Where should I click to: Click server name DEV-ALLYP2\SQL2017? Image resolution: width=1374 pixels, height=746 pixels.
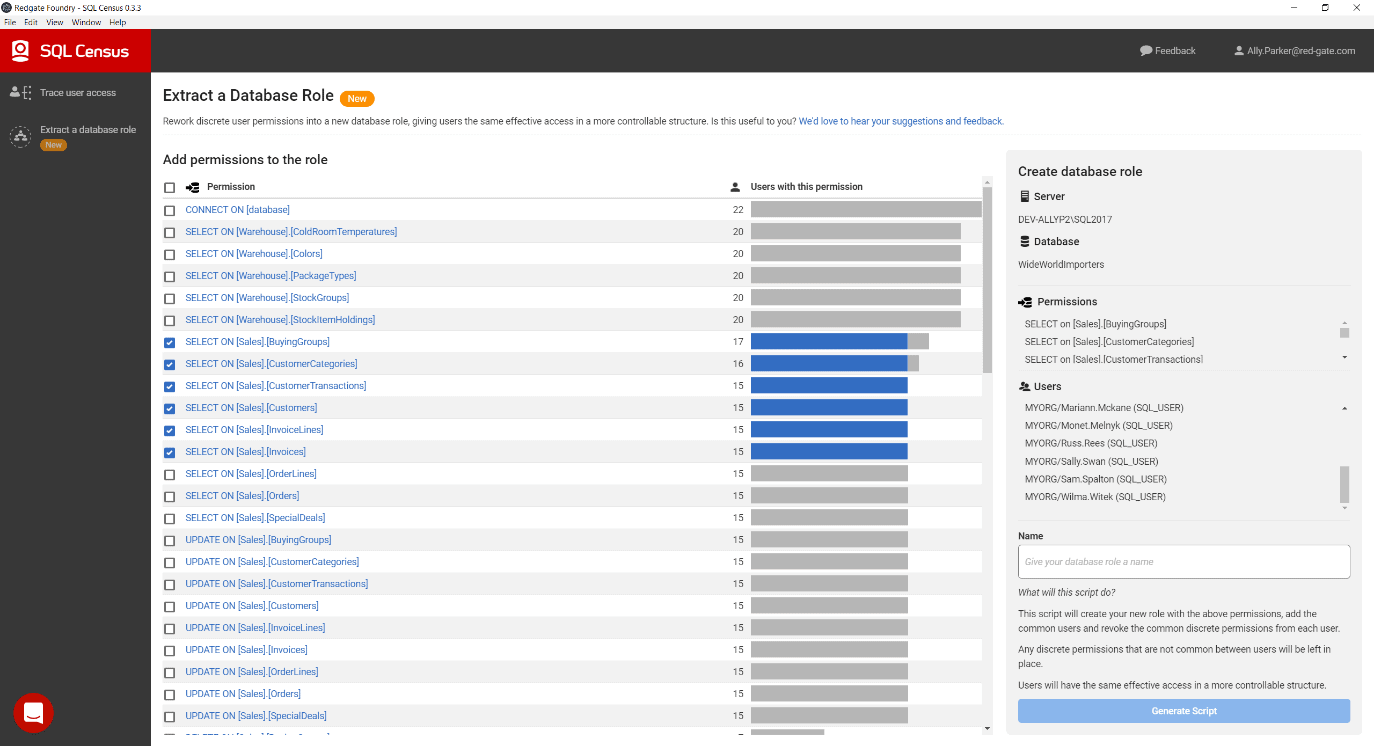[1065, 220]
